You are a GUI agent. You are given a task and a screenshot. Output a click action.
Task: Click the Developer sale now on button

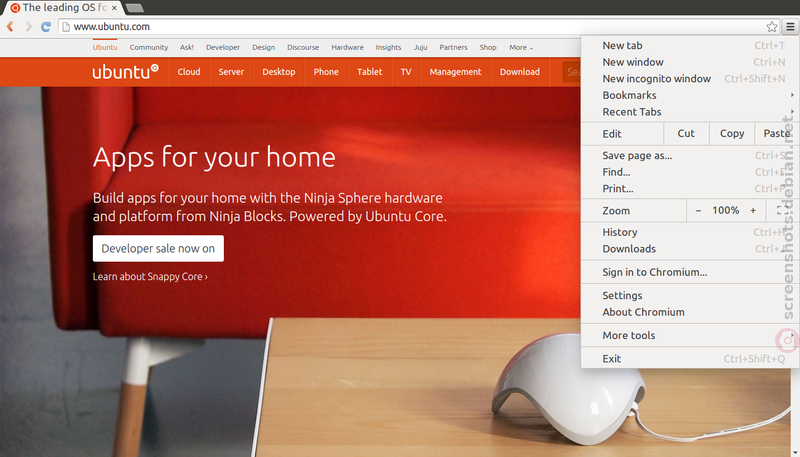pos(158,248)
